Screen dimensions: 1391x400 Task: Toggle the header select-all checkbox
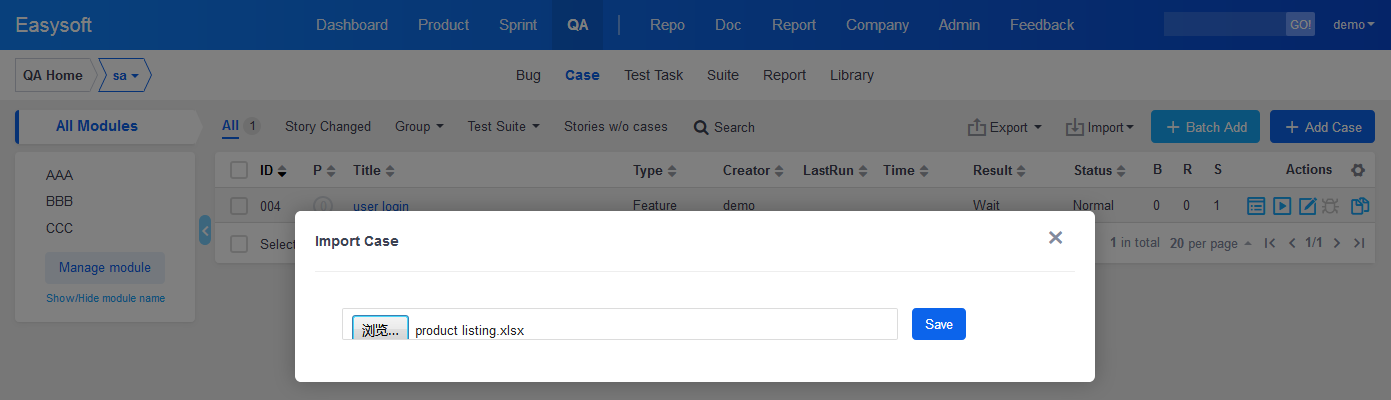click(x=239, y=170)
